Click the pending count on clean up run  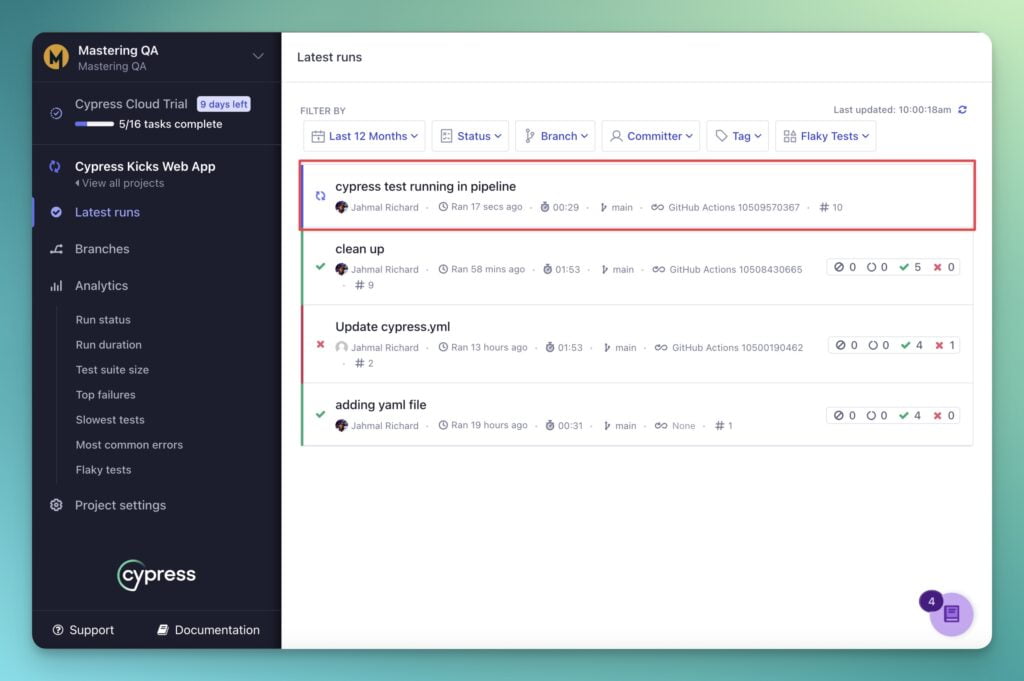[877, 267]
